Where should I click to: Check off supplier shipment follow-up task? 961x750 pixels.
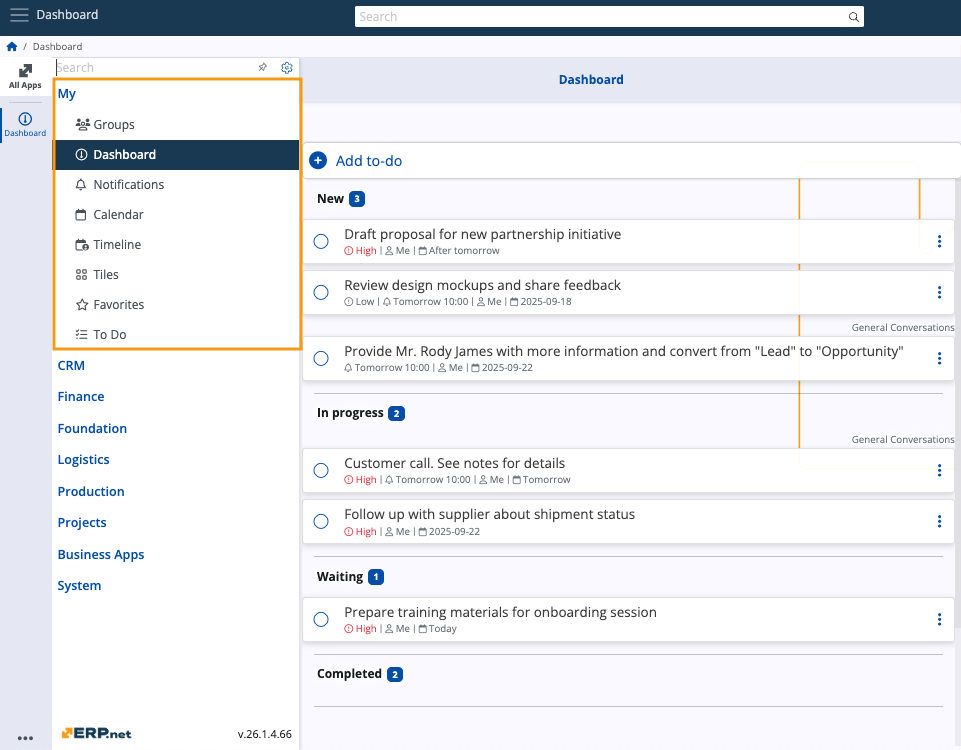tap(321, 521)
